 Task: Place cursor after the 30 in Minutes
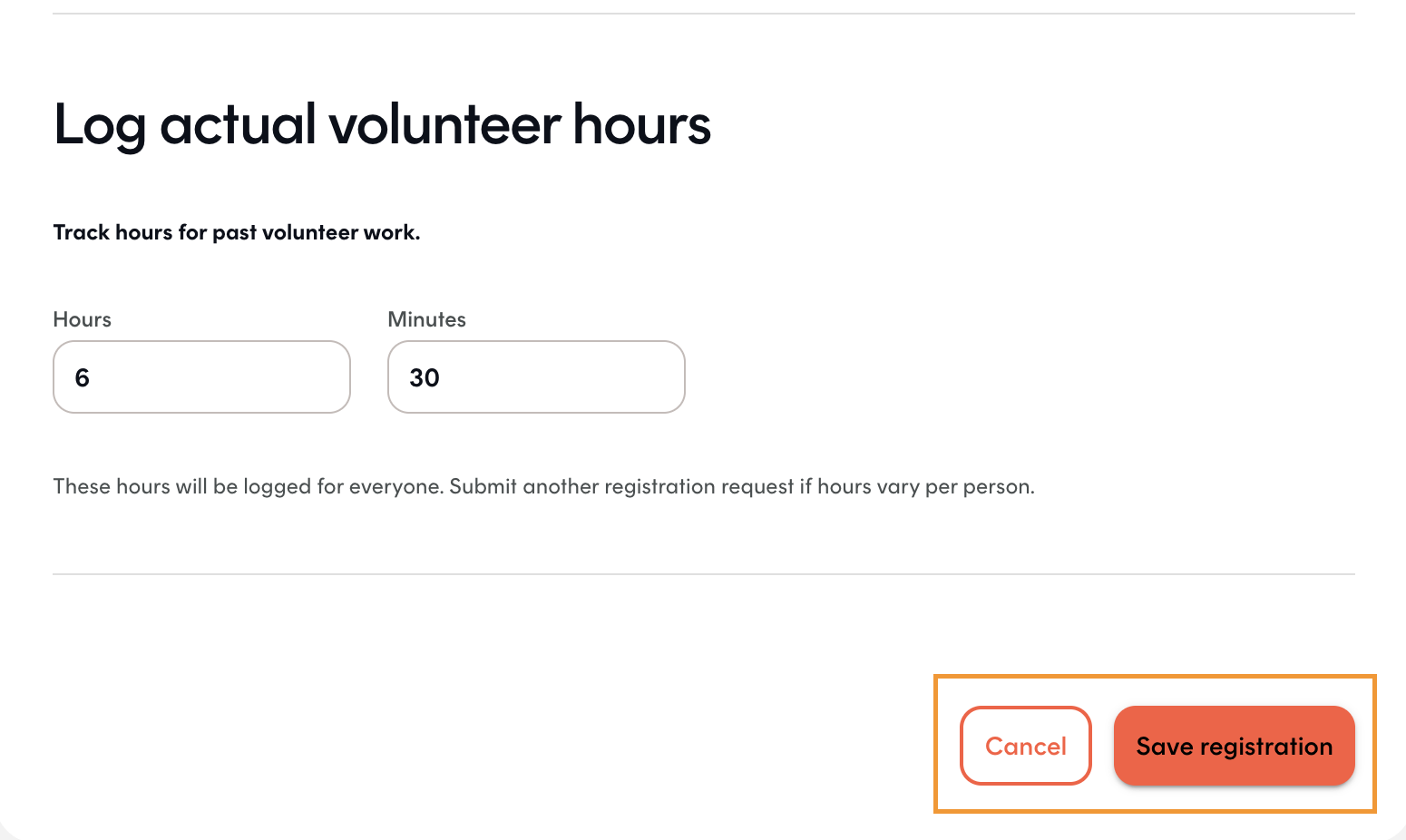(x=442, y=377)
